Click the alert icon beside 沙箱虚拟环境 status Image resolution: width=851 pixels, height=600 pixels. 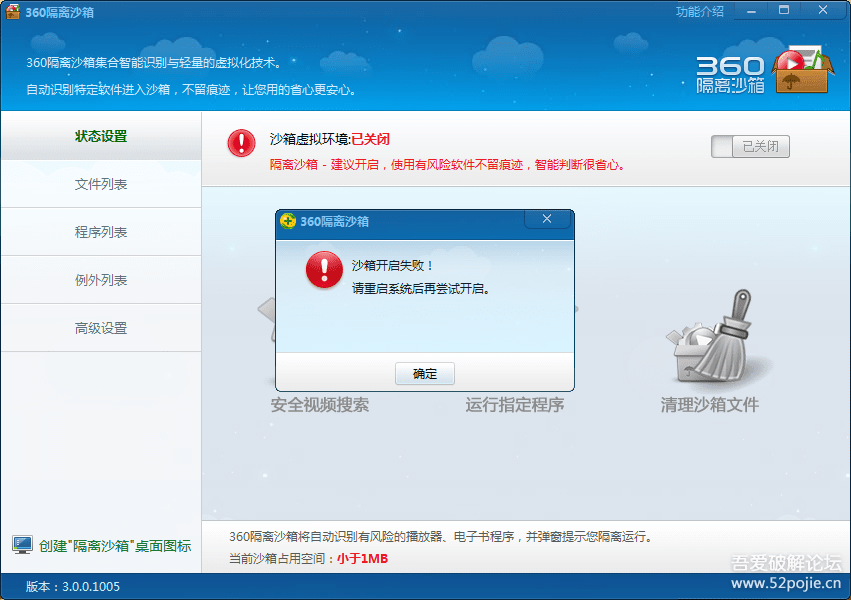pyautogui.click(x=240, y=142)
